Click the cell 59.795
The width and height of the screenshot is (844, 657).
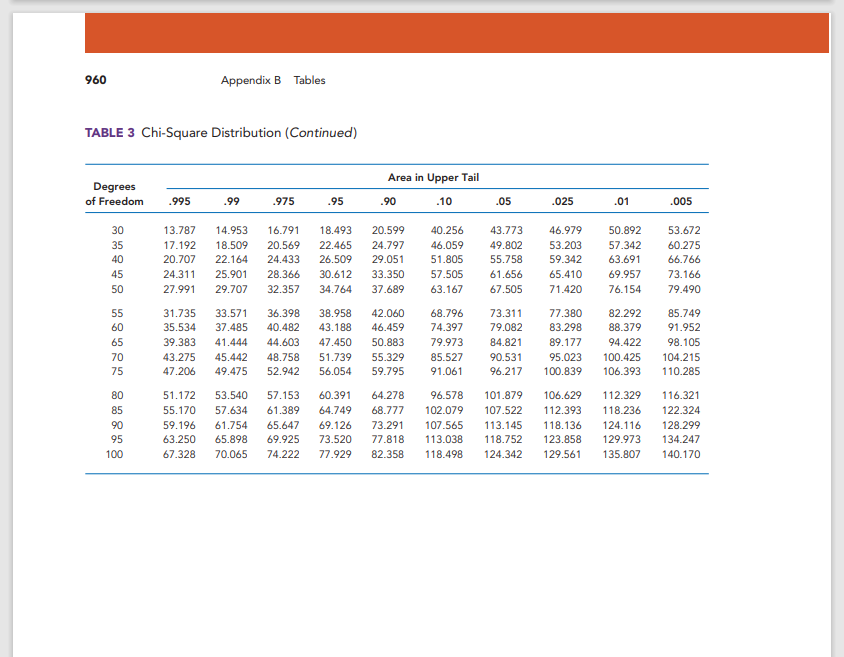coord(388,371)
